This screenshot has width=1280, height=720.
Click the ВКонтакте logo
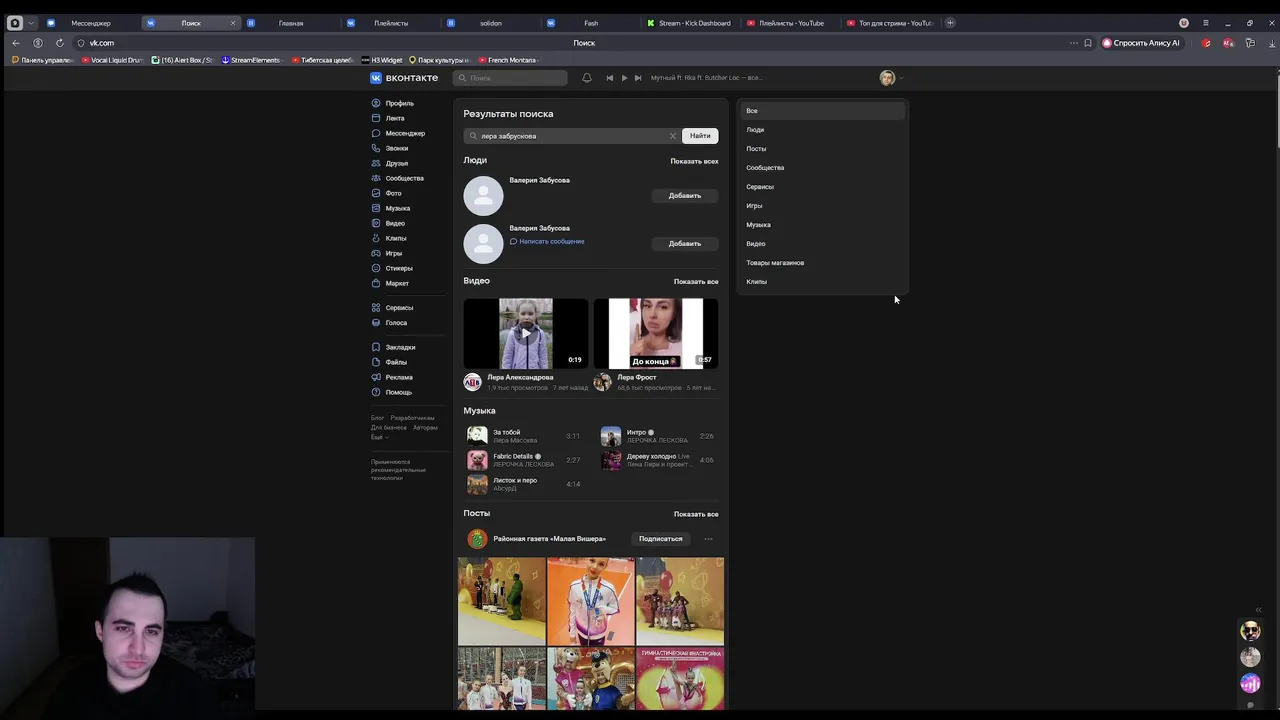coord(404,78)
